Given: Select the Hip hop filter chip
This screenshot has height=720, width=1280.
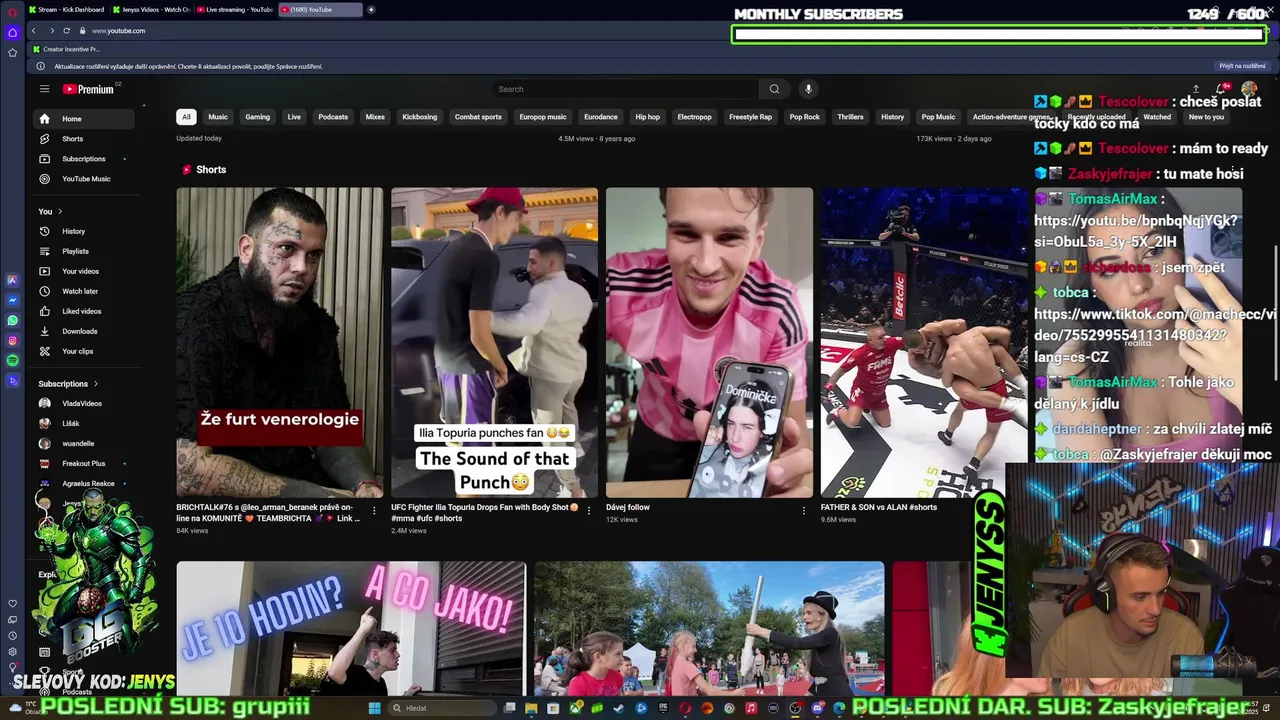Looking at the screenshot, I should pyautogui.click(x=648, y=117).
